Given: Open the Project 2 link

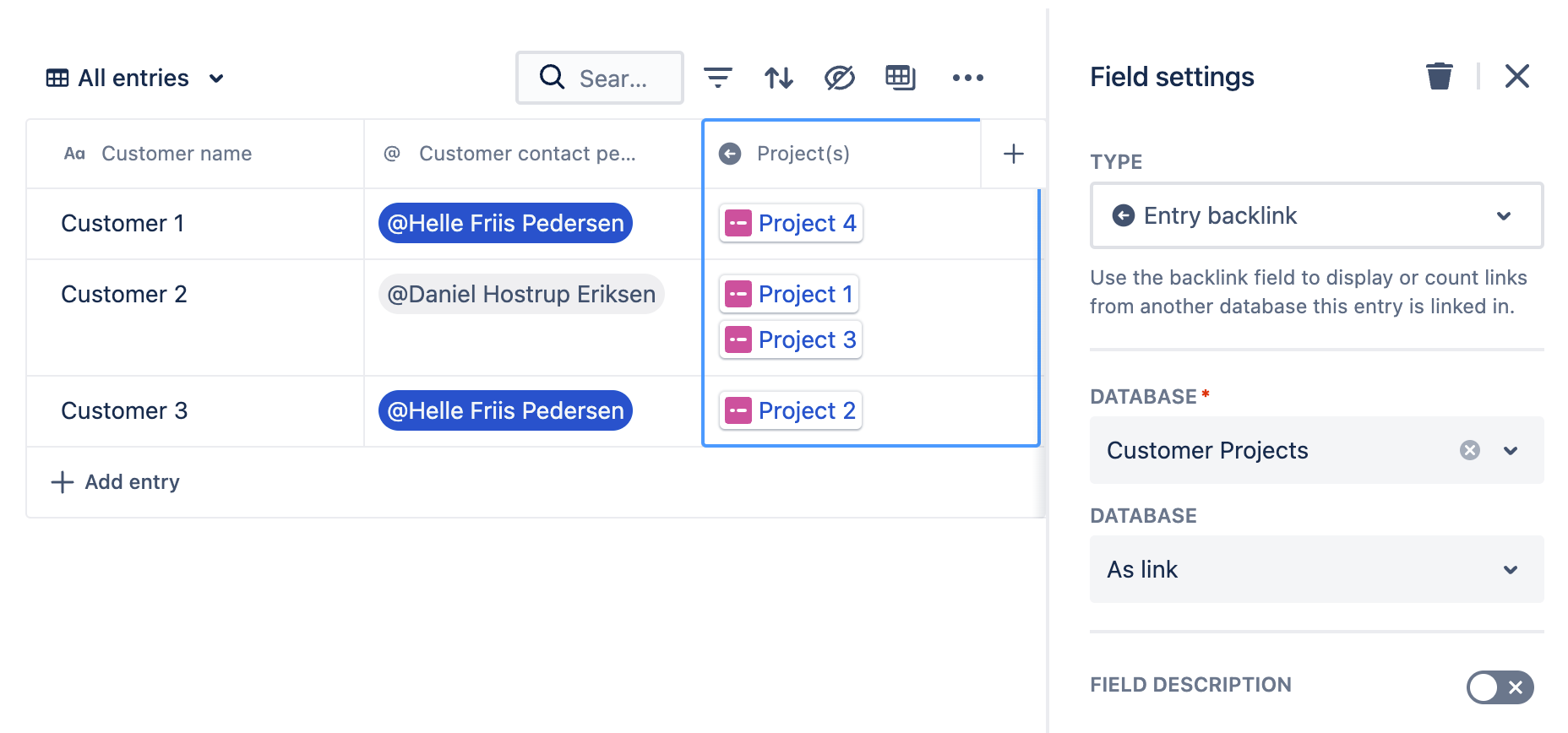Looking at the screenshot, I should 791,410.
